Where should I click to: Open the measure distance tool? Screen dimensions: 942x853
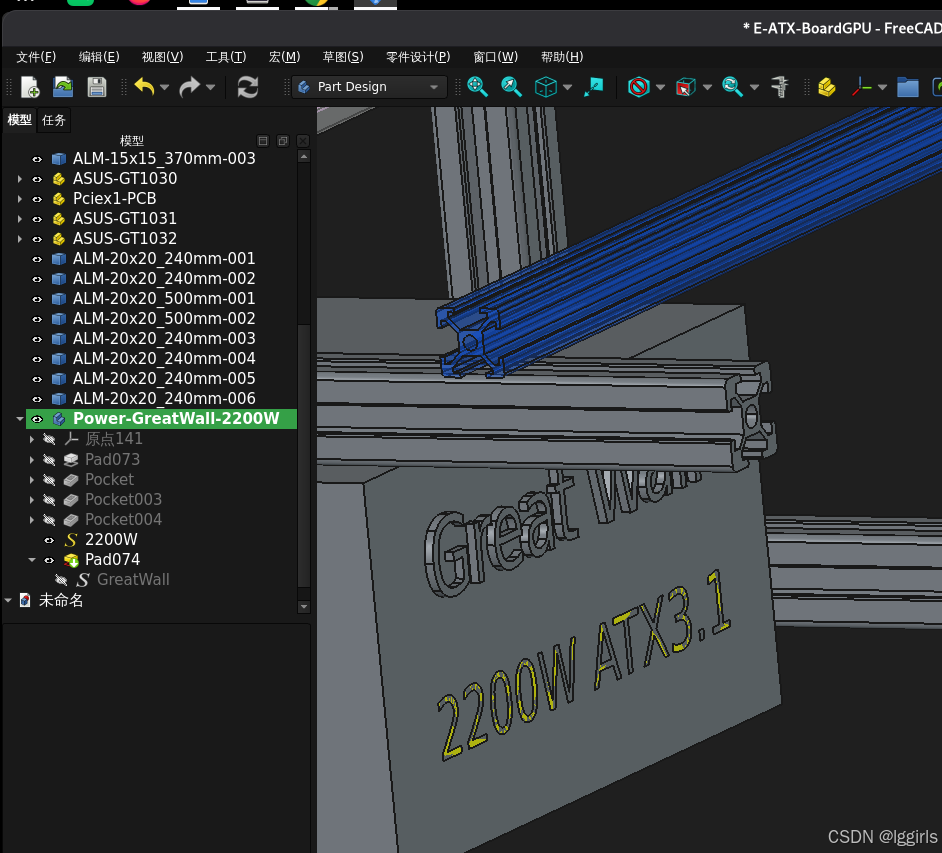(x=780, y=87)
